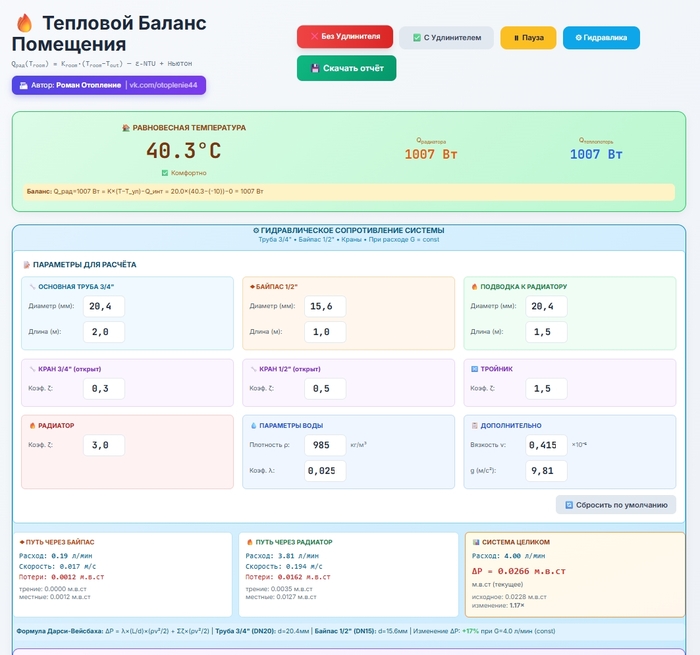Image resolution: width=700 pixels, height=655 pixels.
Task: Focus the bypass 1/2" length input
Action: 324,332
